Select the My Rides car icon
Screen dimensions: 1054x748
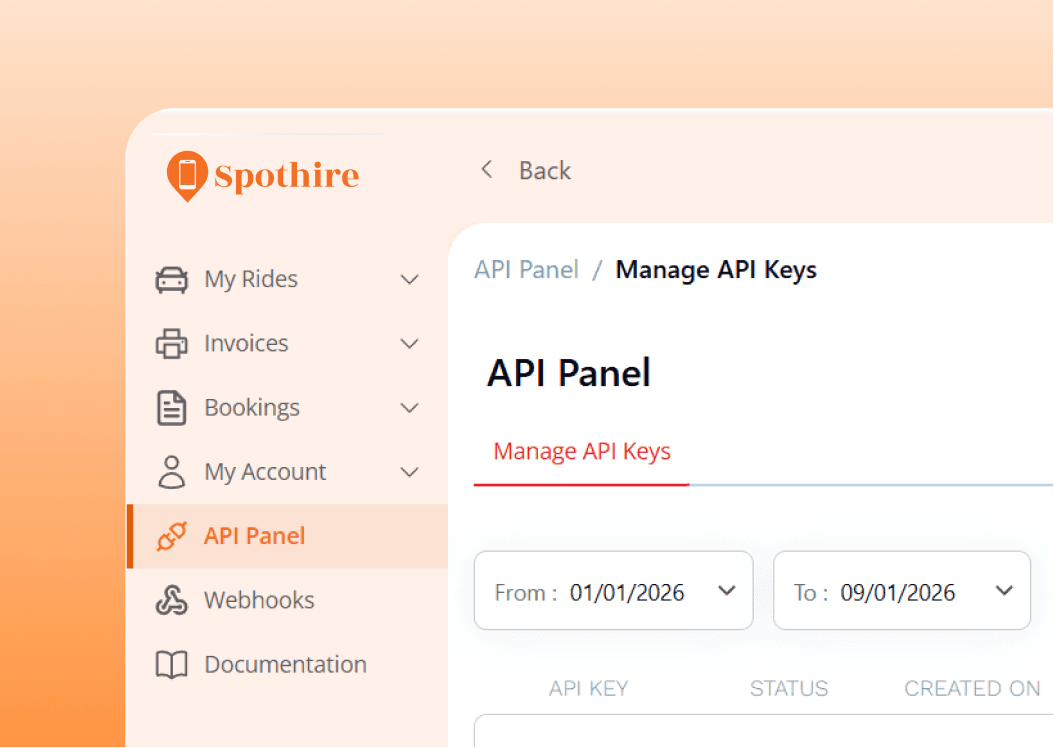171,279
